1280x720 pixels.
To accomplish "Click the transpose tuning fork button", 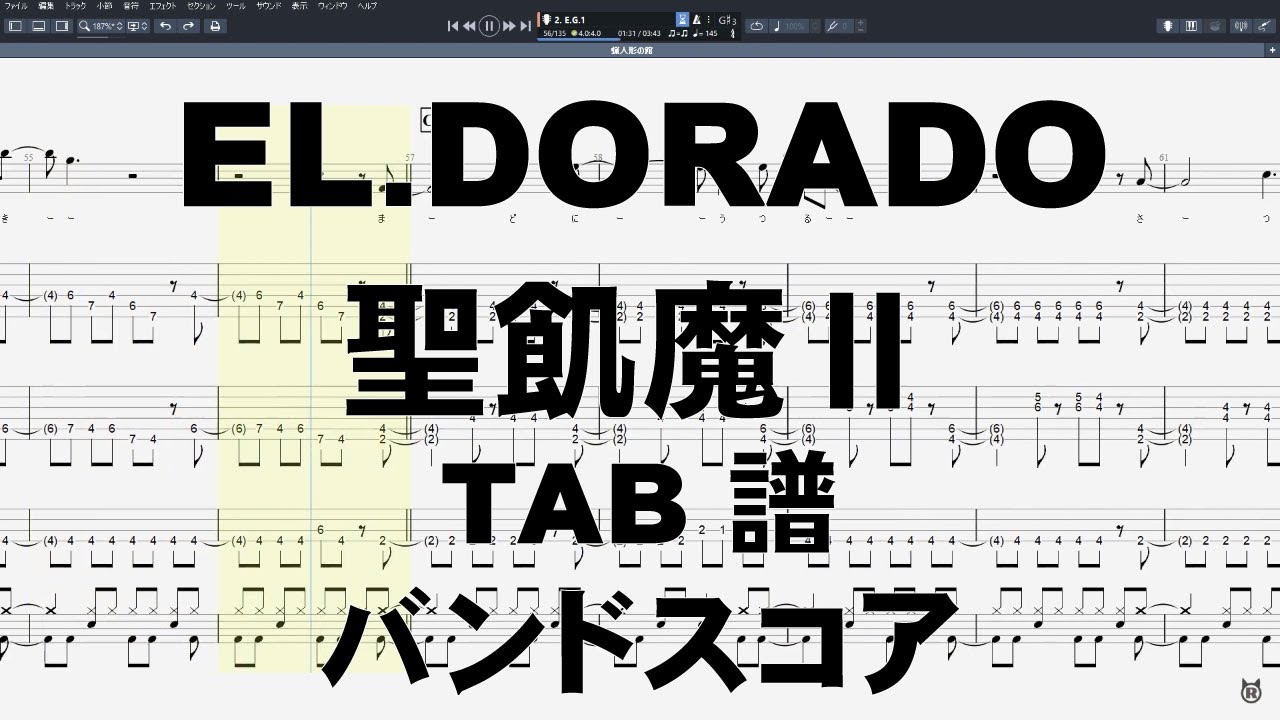I will pyautogui.click(x=832, y=26).
